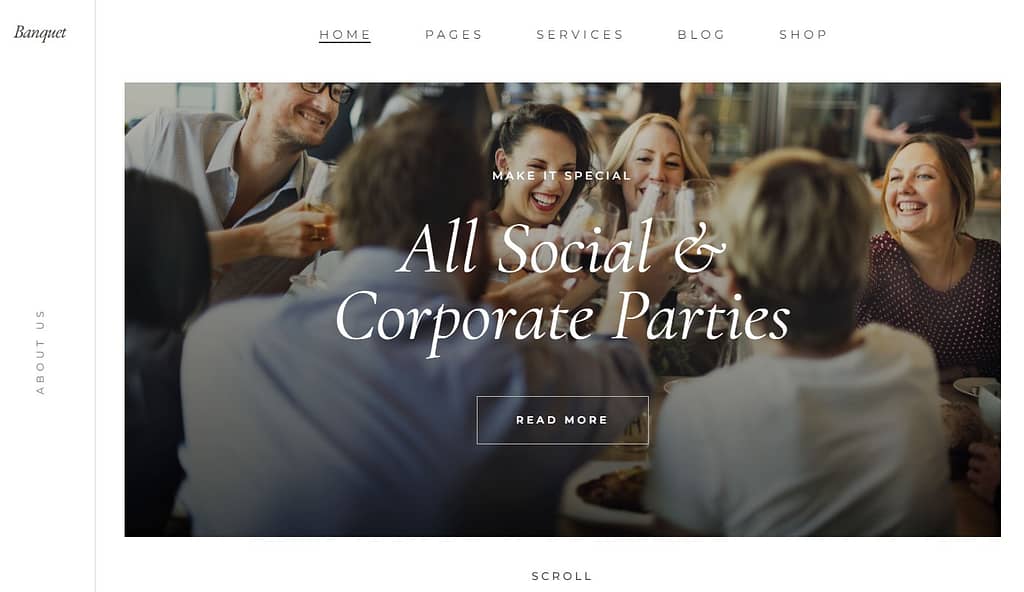Go to the BLOG menu item

point(701,35)
